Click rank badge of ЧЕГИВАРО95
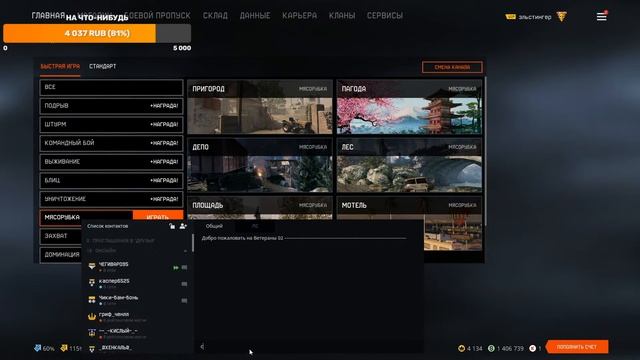This screenshot has width=640, height=360. (92, 267)
